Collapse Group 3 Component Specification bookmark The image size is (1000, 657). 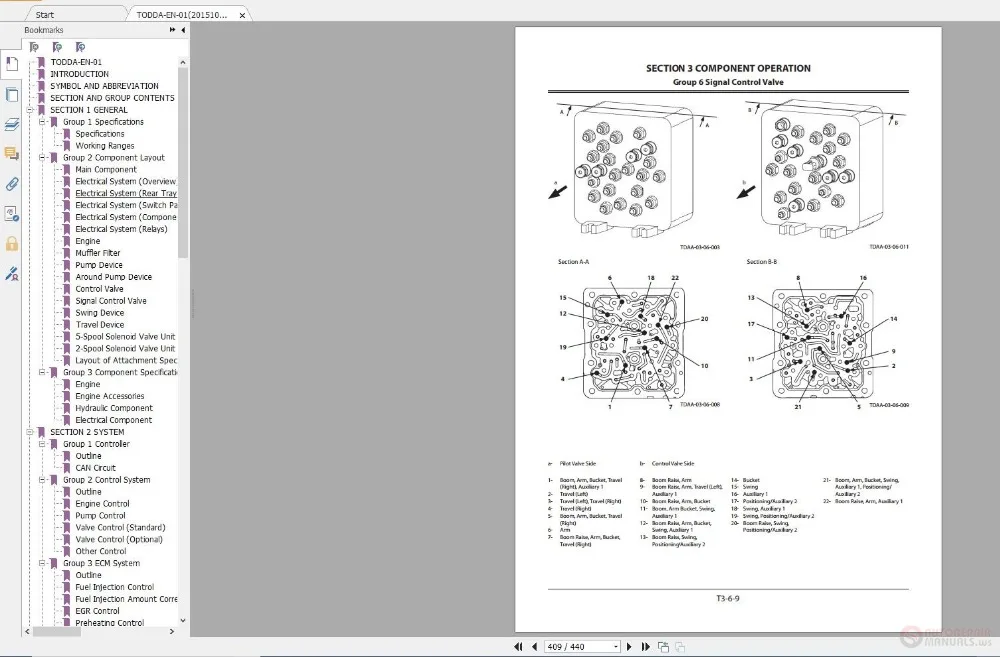tap(42, 372)
